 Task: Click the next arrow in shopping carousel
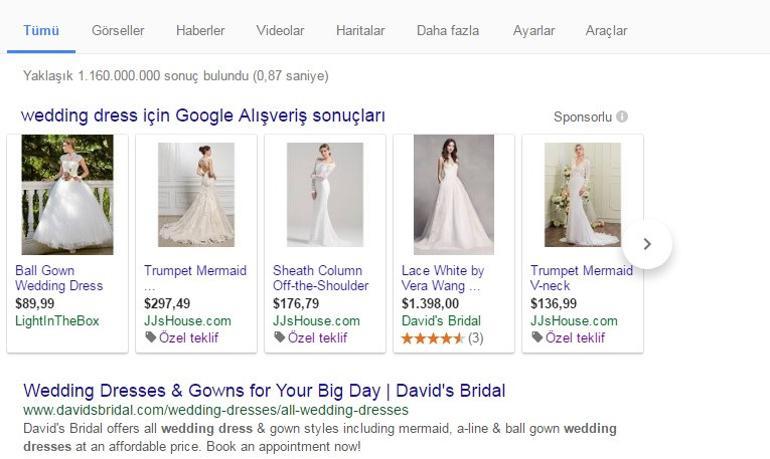pyautogui.click(x=647, y=244)
